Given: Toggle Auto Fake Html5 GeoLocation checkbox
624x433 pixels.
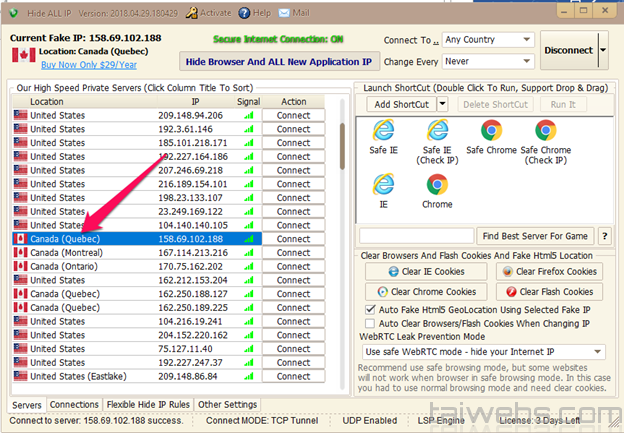Looking at the screenshot, I should click(371, 311).
